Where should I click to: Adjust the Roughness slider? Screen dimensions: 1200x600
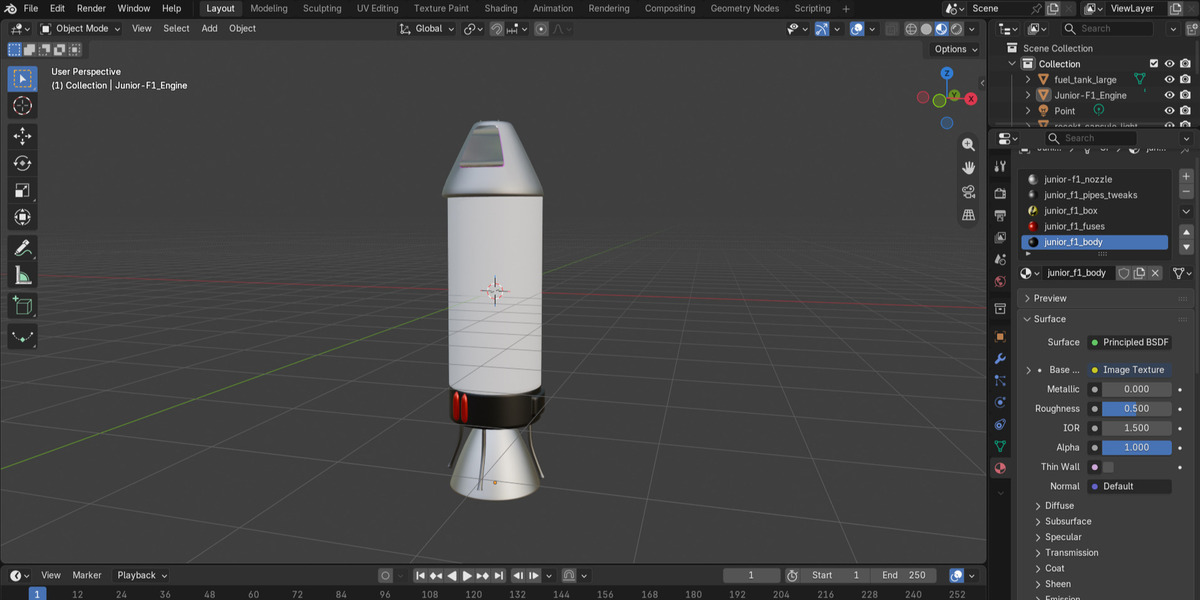pos(1136,408)
